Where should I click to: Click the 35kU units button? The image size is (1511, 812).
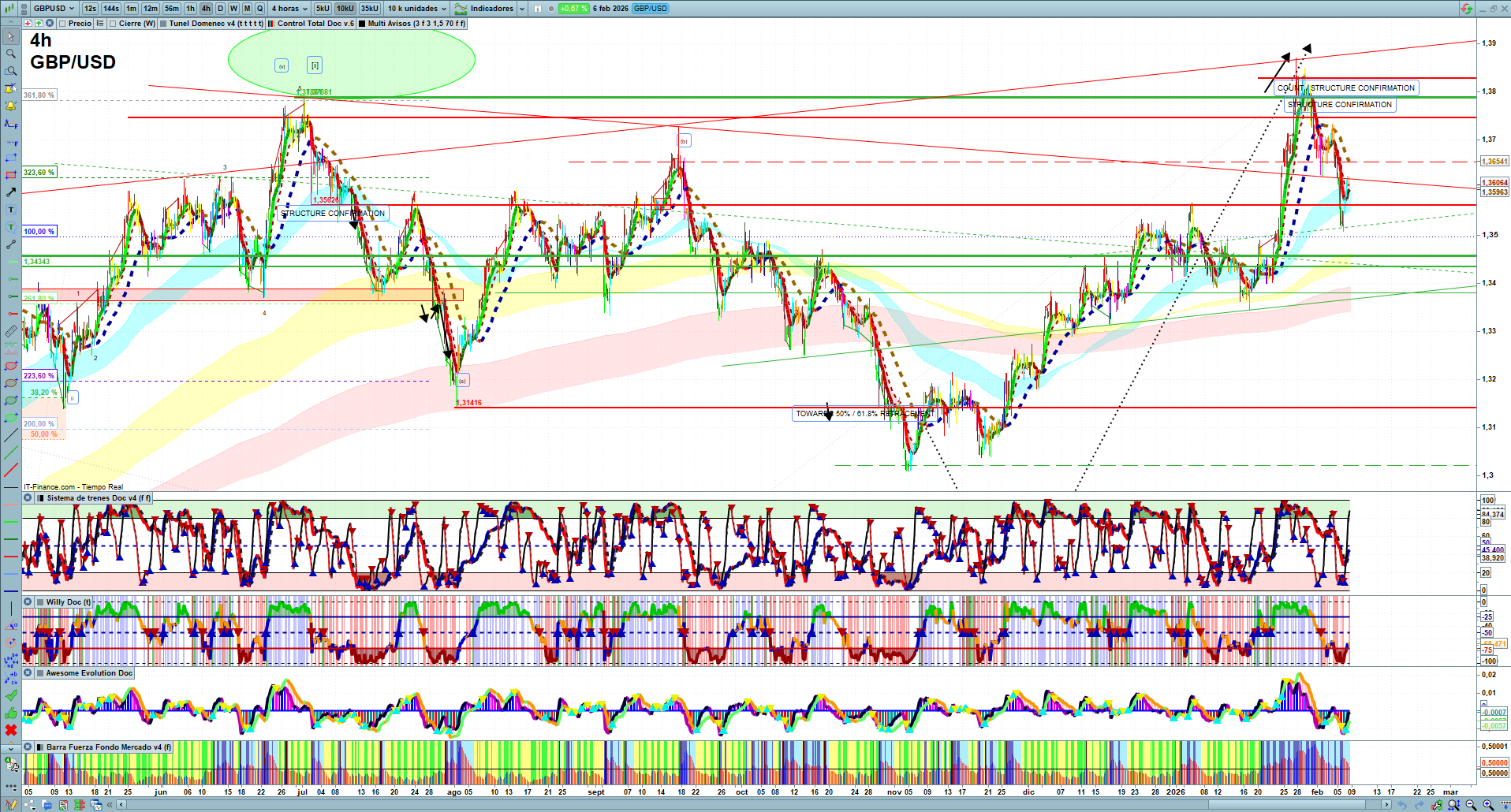[x=370, y=9]
